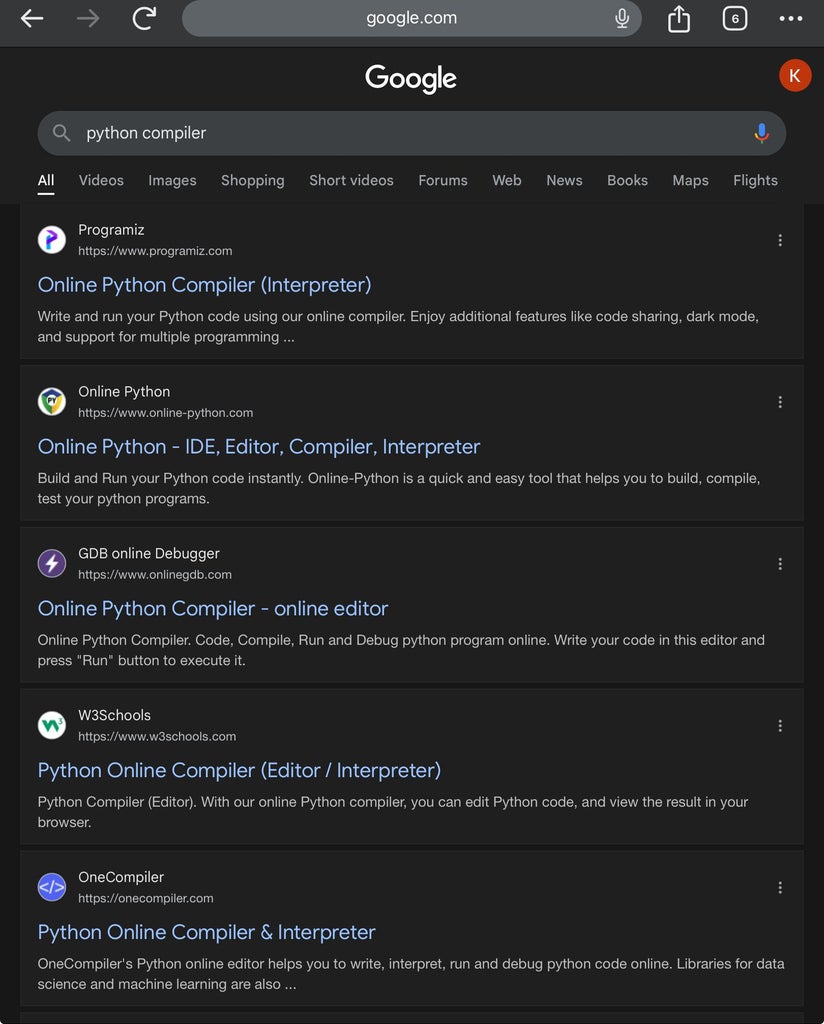
Task: Tap the address bar microphone icon
Action: tap(622, 18)
